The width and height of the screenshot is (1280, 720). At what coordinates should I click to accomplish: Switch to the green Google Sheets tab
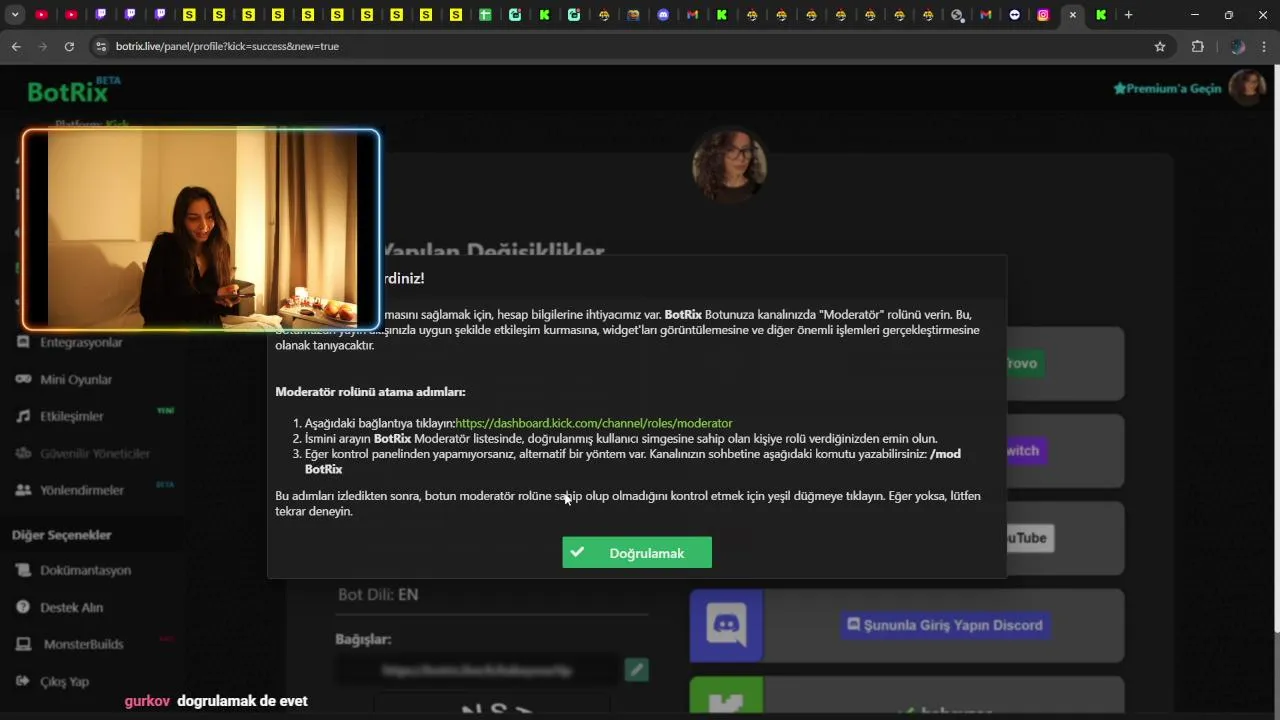coord(485,15)
